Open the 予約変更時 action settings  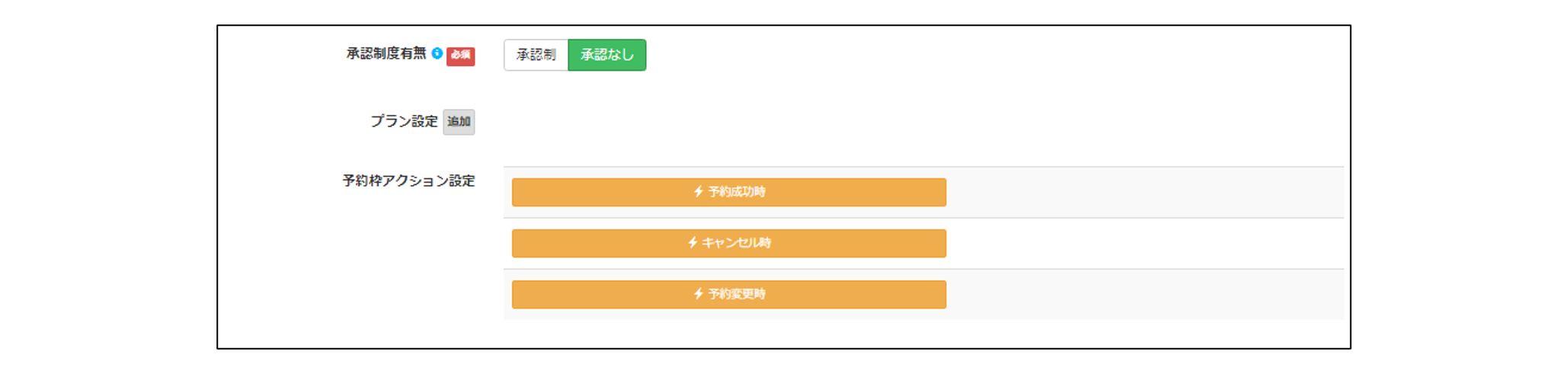(x=729, y=294)
